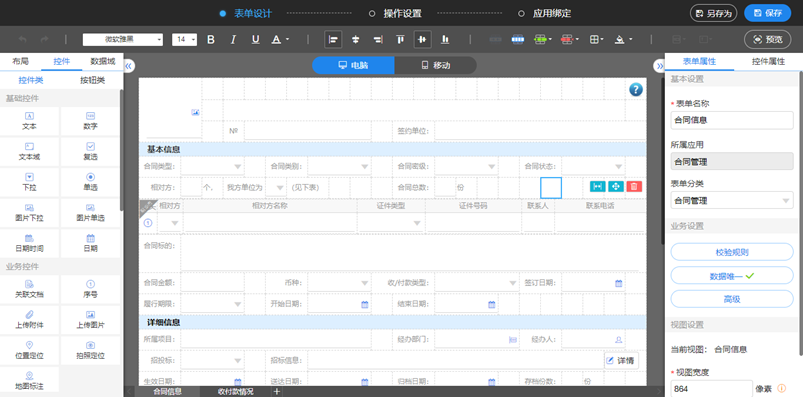Select the 文本域 textarea control

[30, 152]
